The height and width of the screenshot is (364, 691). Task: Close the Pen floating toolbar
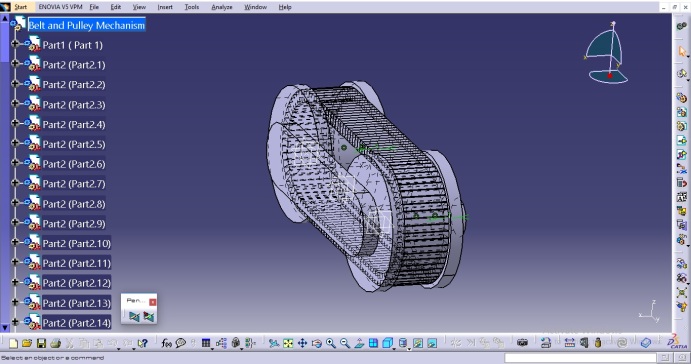(152, 302)
